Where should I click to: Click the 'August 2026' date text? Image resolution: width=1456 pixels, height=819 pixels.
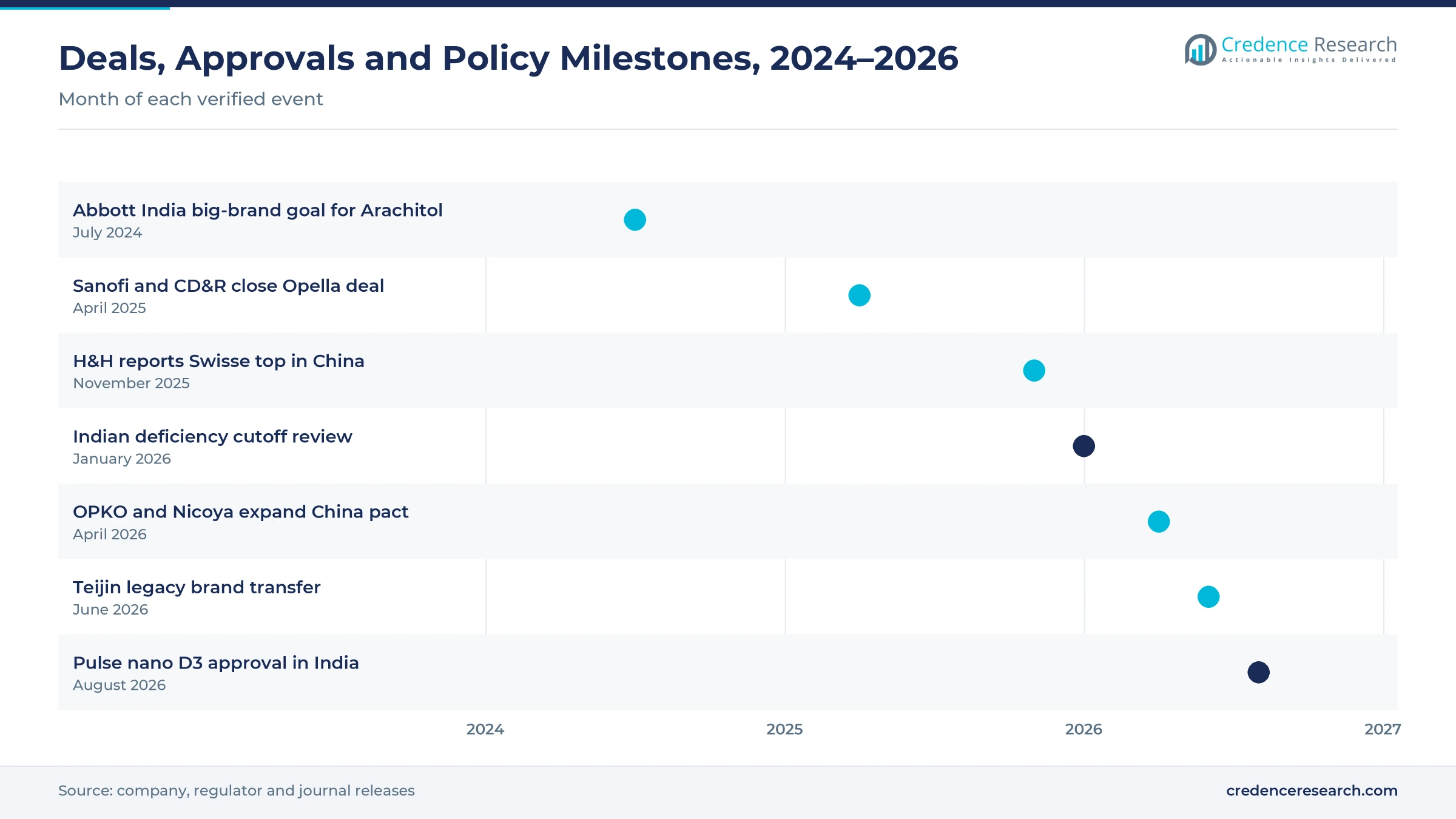(x=119, y=685)
